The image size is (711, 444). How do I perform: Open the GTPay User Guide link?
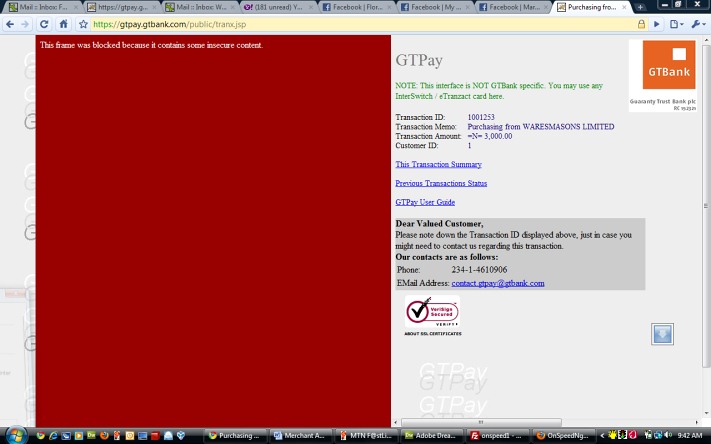coord(425,202)
